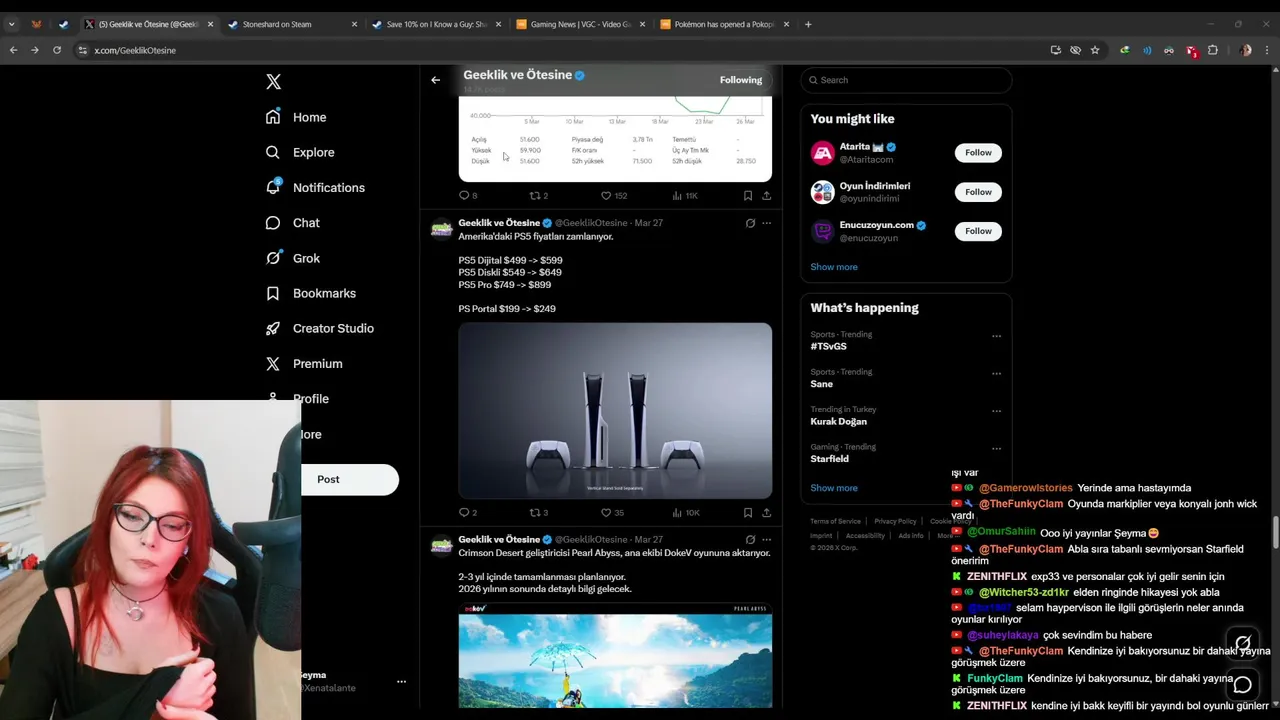Open Grok from the sidebar
This screenshot has width=1280, height=720.
(x=292, y=258)
